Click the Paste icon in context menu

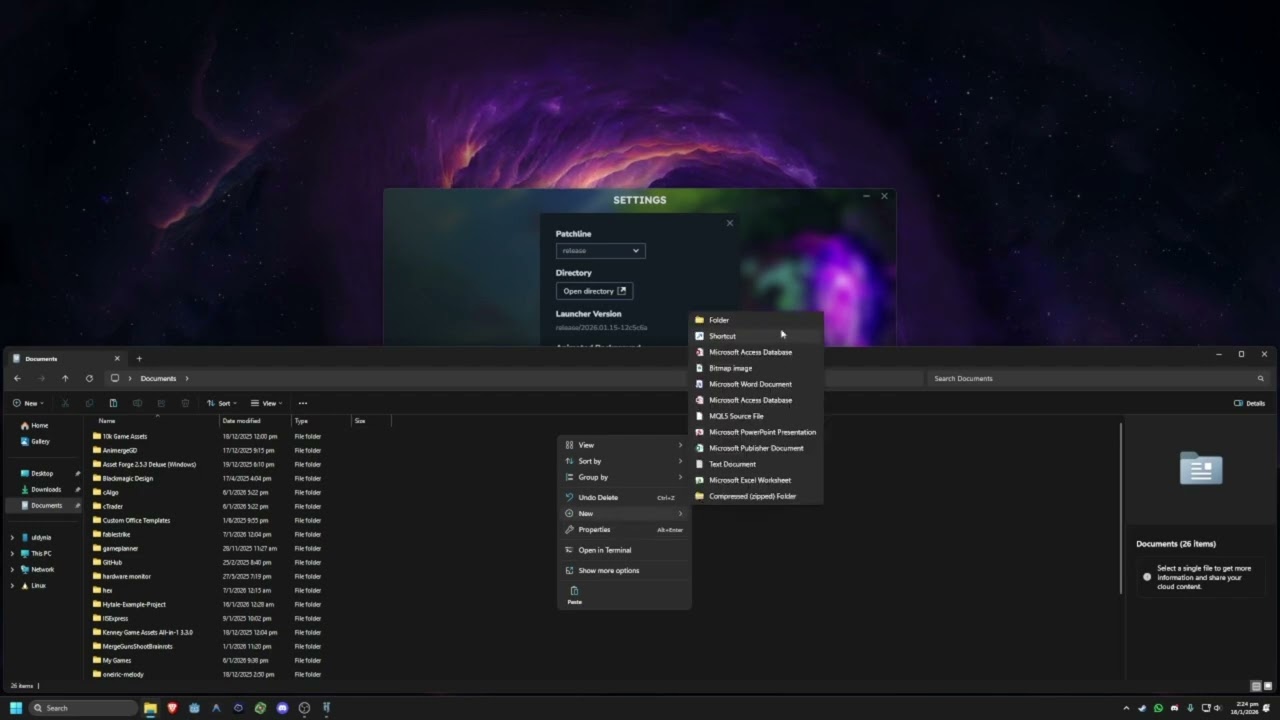(x=574, y=594)
